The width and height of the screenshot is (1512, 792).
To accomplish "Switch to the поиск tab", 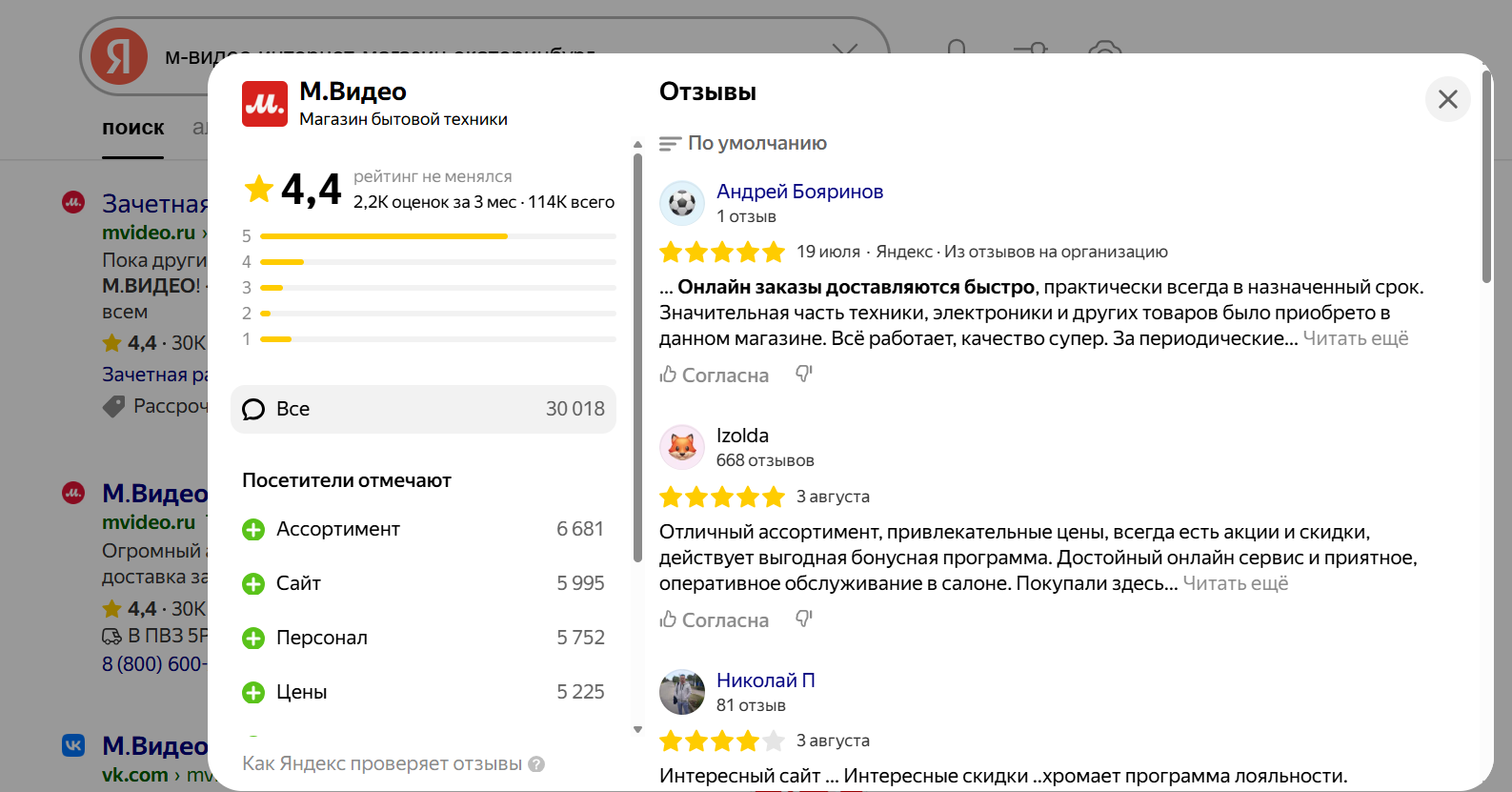I will [x=133, y=128].
